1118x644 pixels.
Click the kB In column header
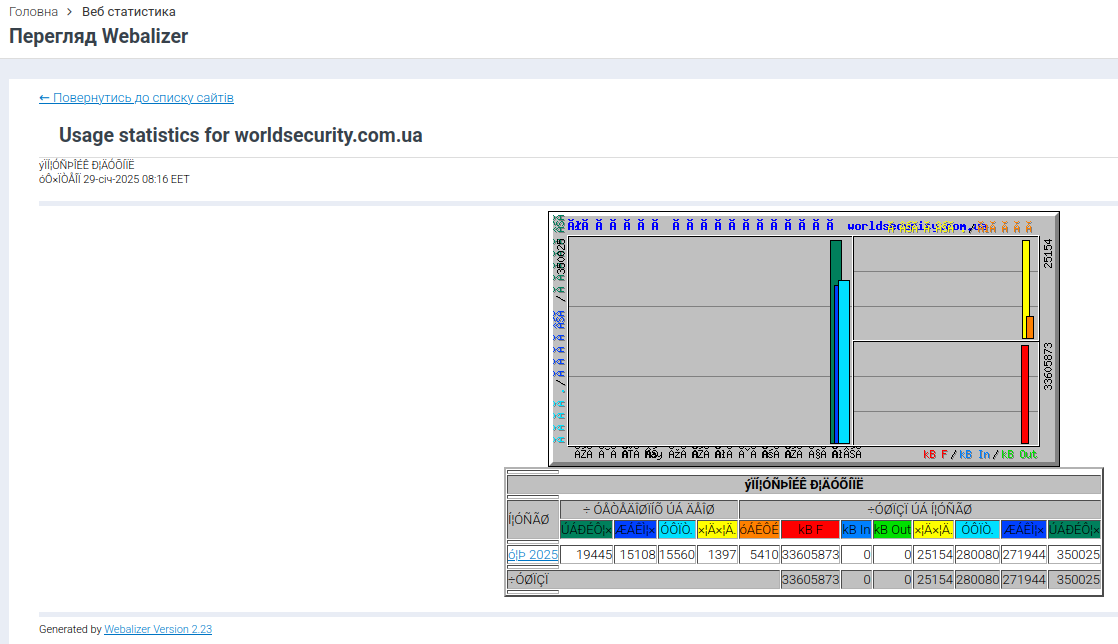pos(855,529)
